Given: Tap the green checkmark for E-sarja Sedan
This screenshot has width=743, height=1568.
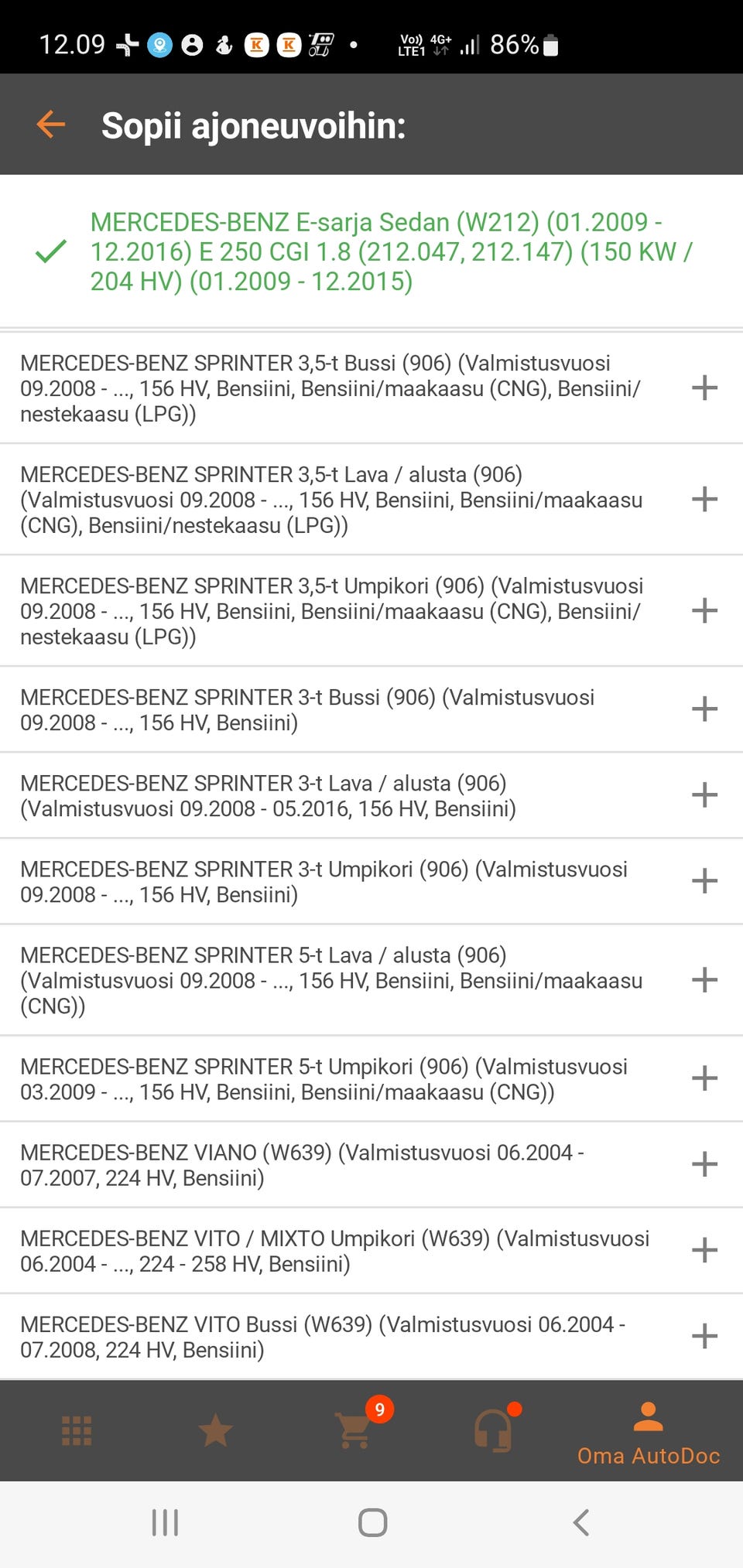Looking at the screenshot, I should 51,251.
